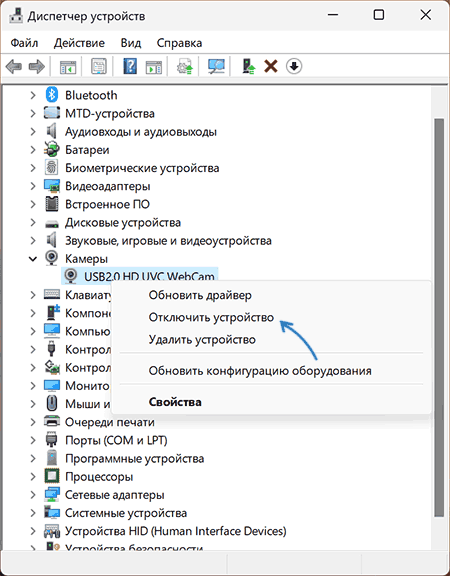Click the vertical scrollbar thumb
This screenshot has height=576, width=450.
439,318
